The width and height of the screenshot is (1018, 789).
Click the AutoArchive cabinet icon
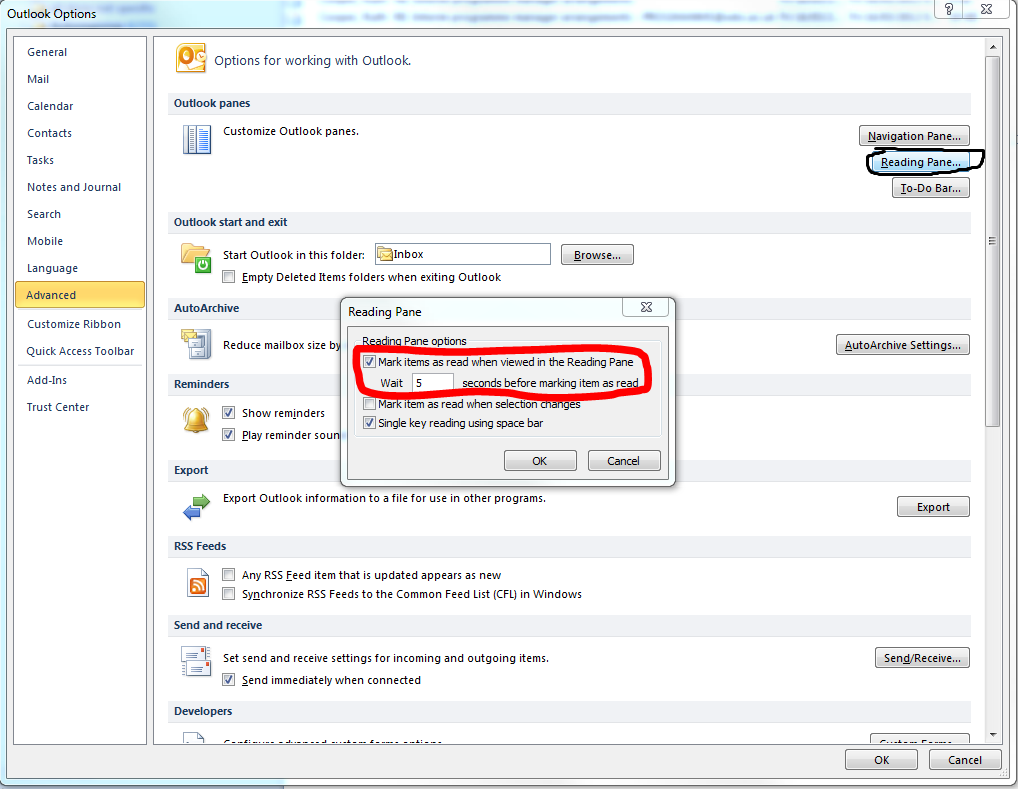tap(196, 344)
